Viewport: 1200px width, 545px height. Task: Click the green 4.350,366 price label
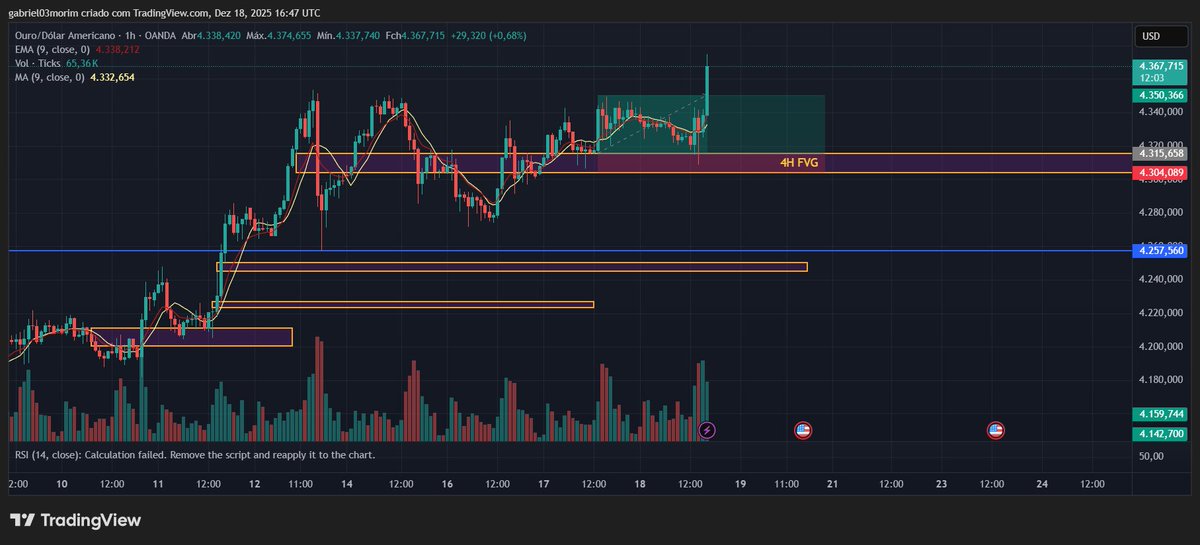pos(1160,95)
